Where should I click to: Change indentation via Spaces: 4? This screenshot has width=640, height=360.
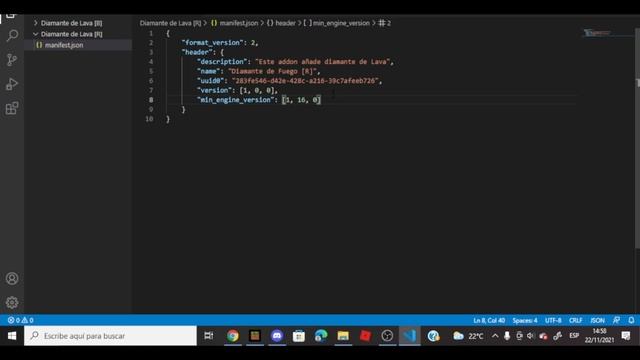[x=525, y=320]
